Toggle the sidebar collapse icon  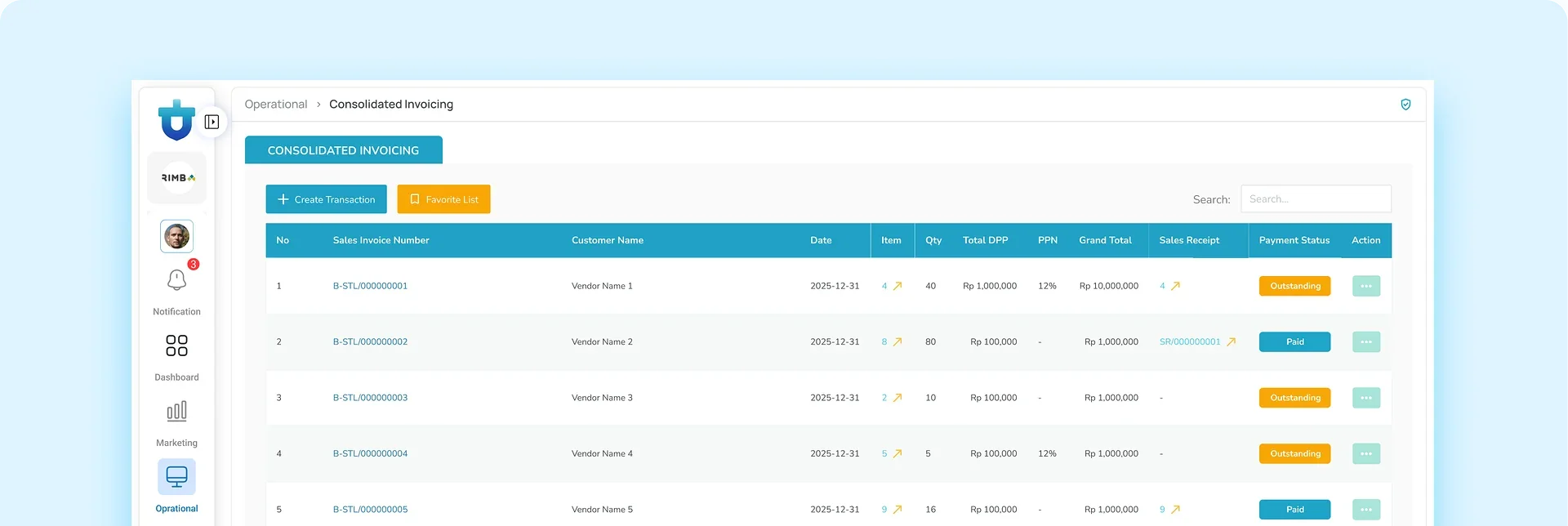(212, 122)
